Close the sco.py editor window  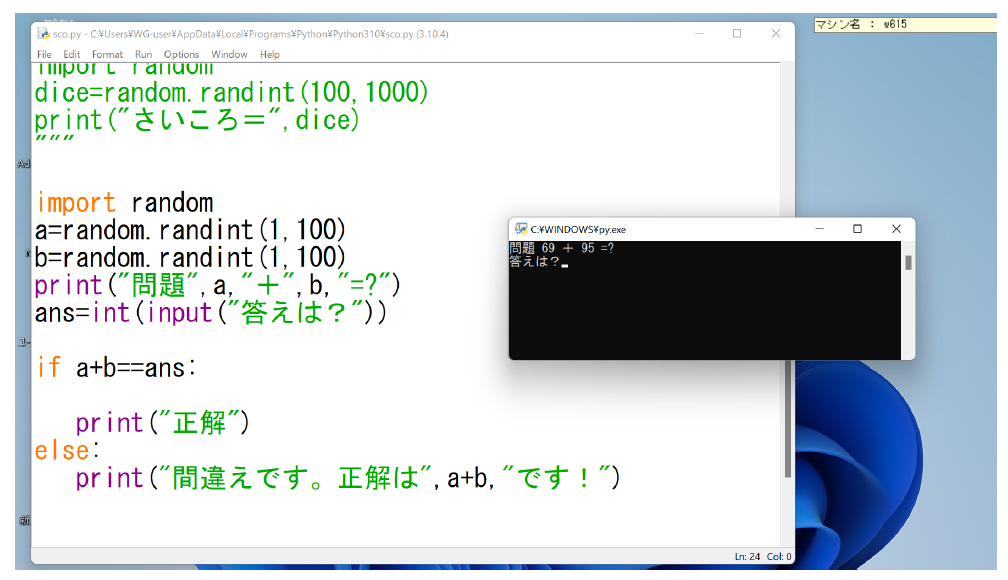pyautogui.click(x=775, y=33)
